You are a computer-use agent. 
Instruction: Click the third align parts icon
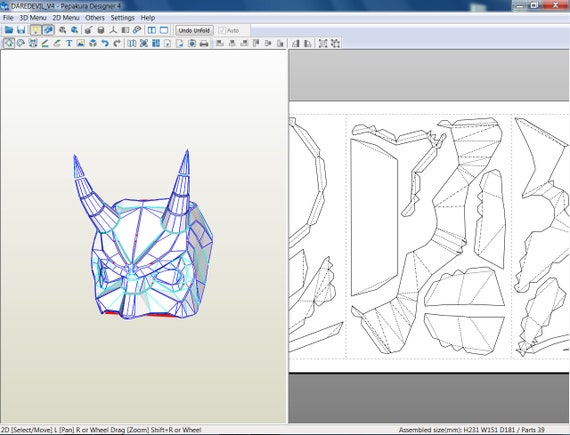(244, 43)
